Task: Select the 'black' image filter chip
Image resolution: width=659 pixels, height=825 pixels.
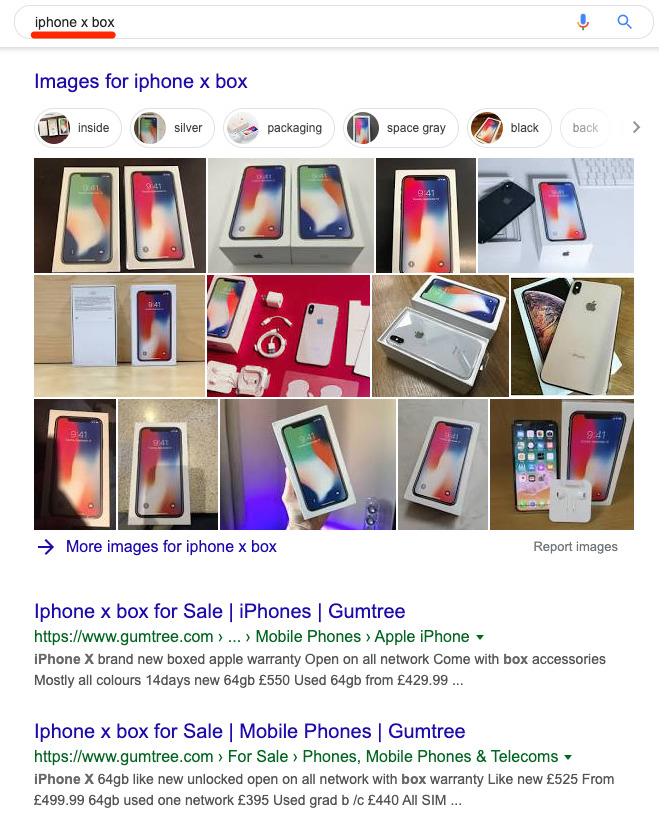Action: (x=509, y=128)
